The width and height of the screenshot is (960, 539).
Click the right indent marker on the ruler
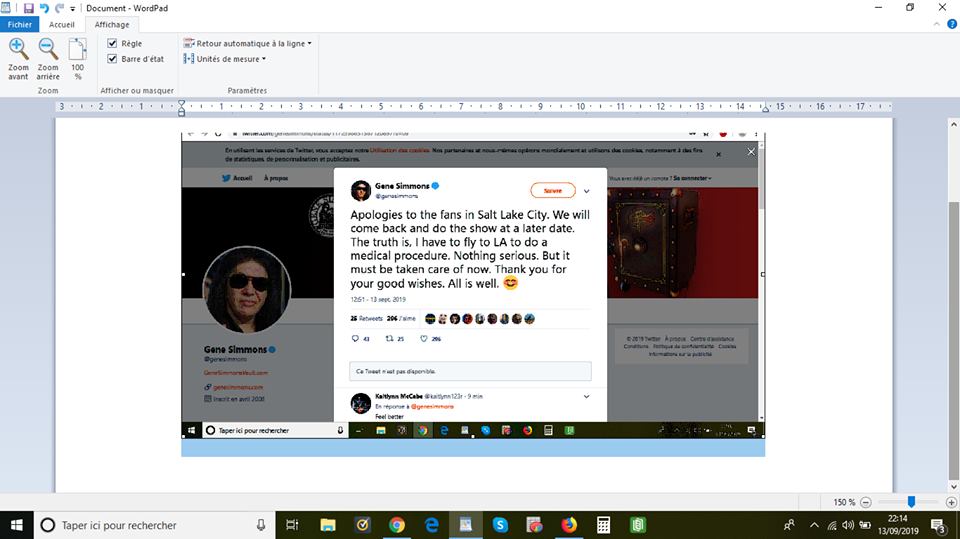(765, 109)
